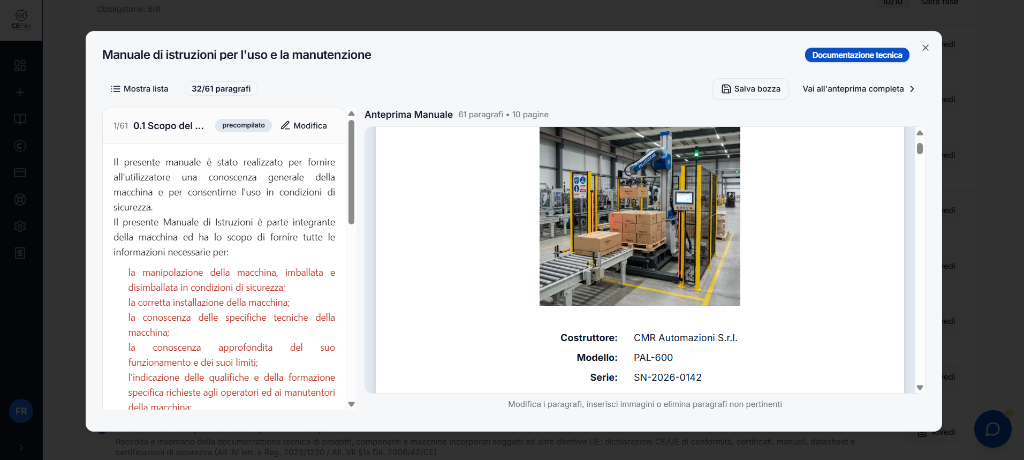Click paragraph Il presente Manuale di Istruzioni è parte
1024x460 pixels.
click(x=224, y=237)
